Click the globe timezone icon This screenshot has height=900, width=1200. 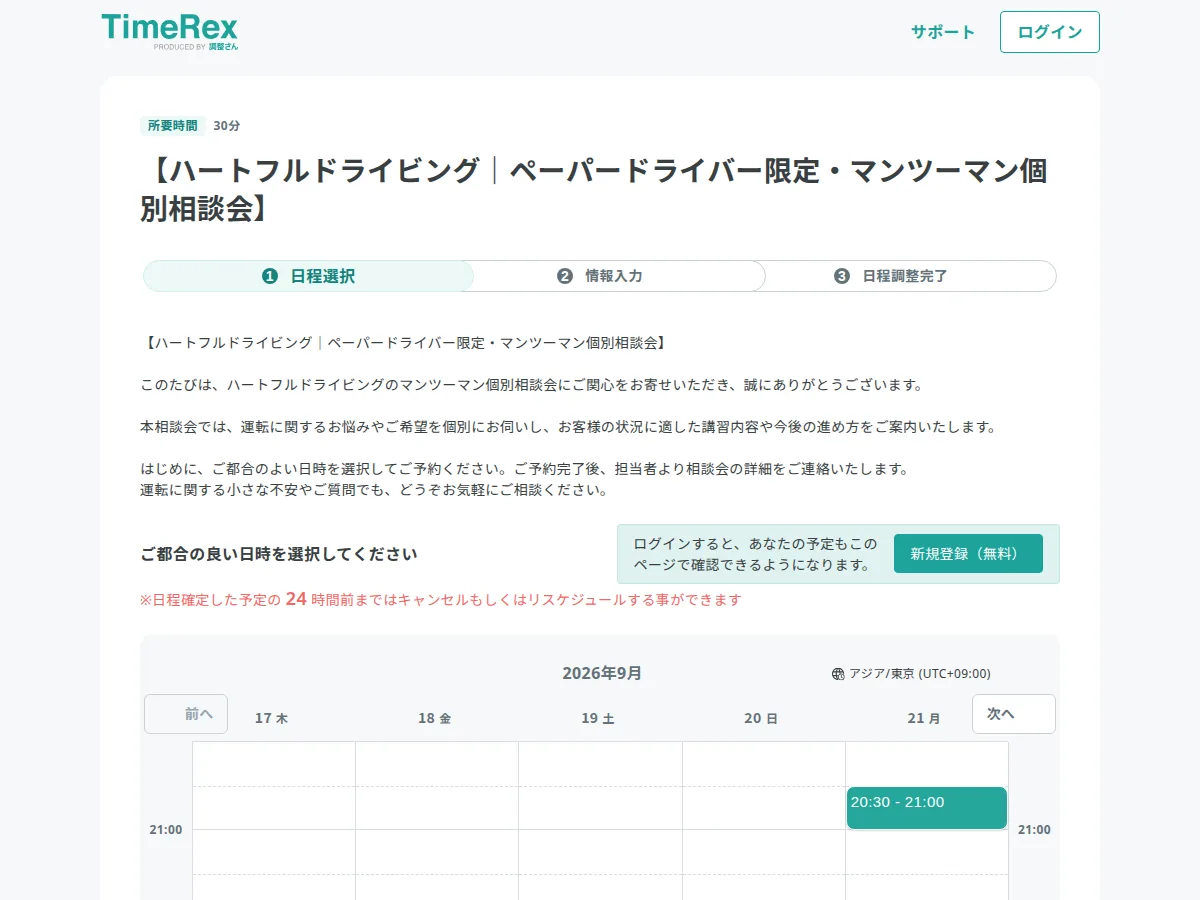click(838, 674)
